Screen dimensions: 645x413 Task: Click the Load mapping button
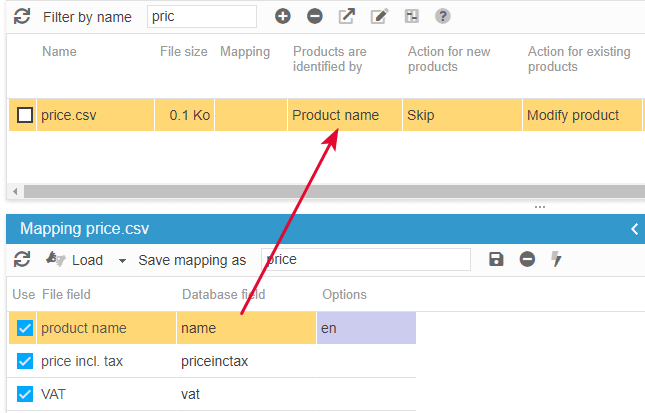click(75, 260)
